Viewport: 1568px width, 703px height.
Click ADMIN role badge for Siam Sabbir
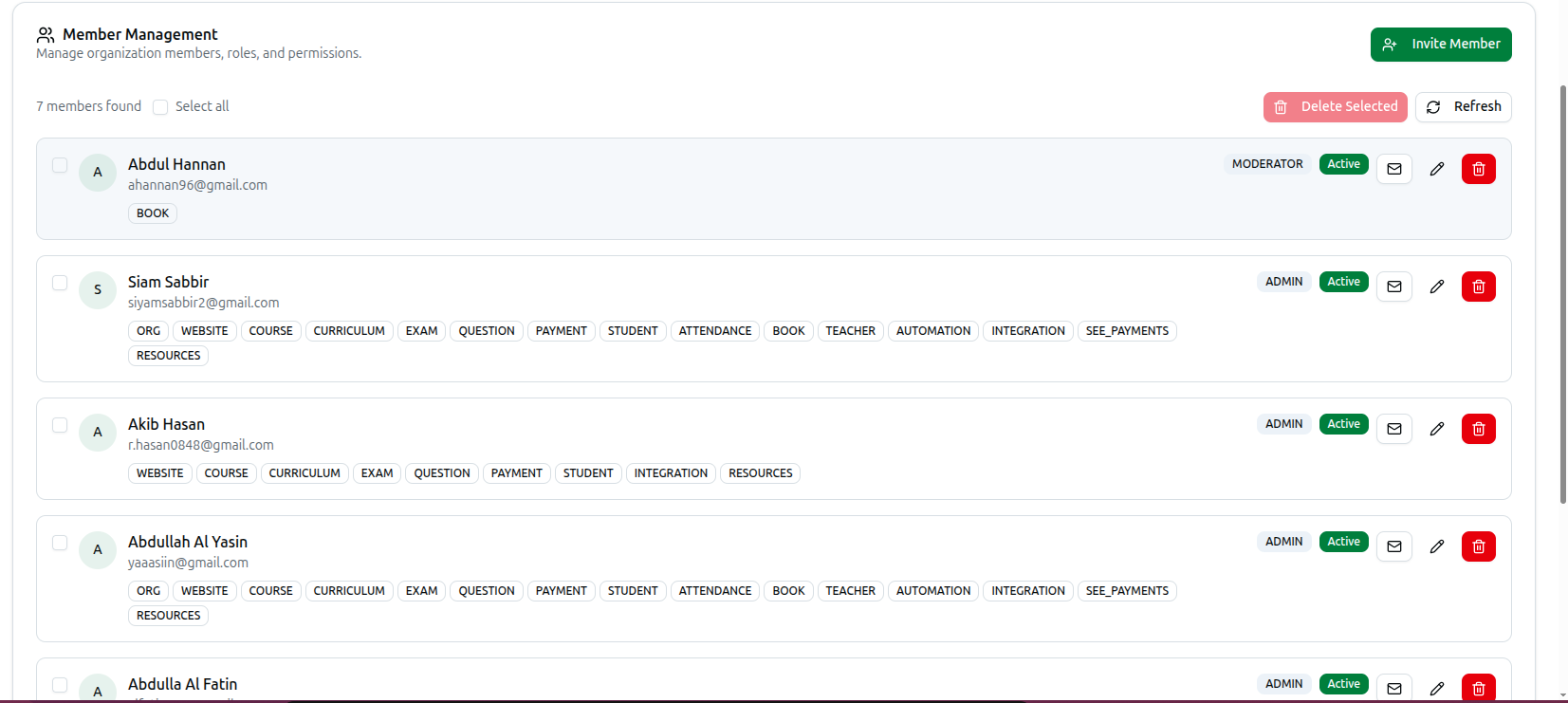(1284, 282)
